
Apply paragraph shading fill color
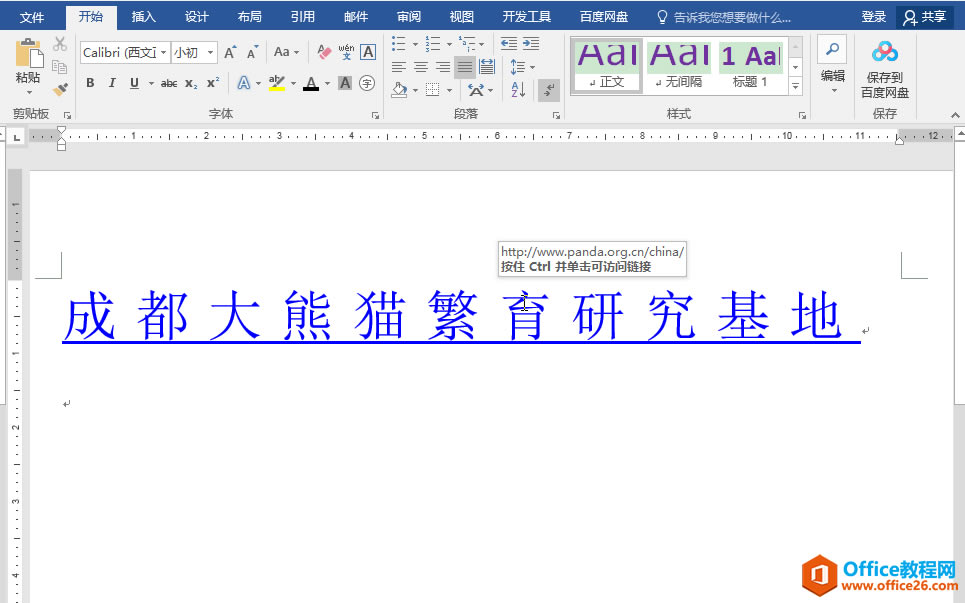(x=399, y=90)
